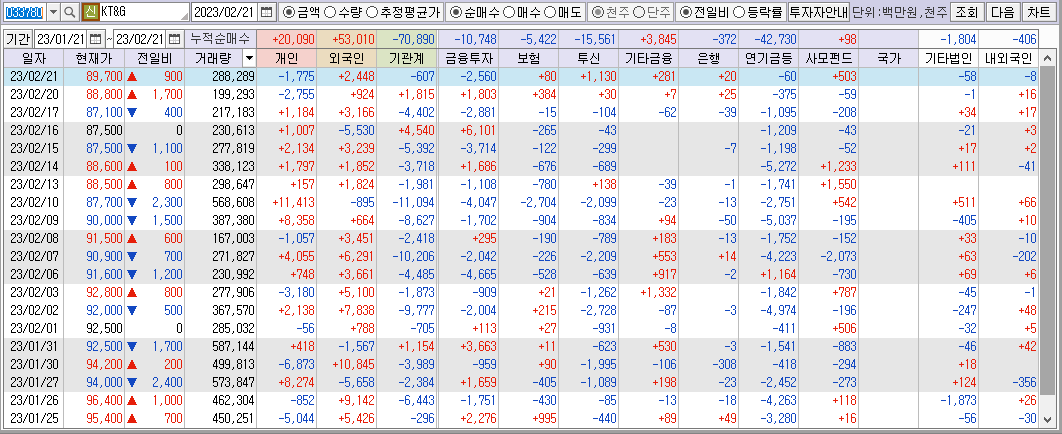Expand the stock code 033780 dropdown
1062x434 pixels.
(54, 12)
